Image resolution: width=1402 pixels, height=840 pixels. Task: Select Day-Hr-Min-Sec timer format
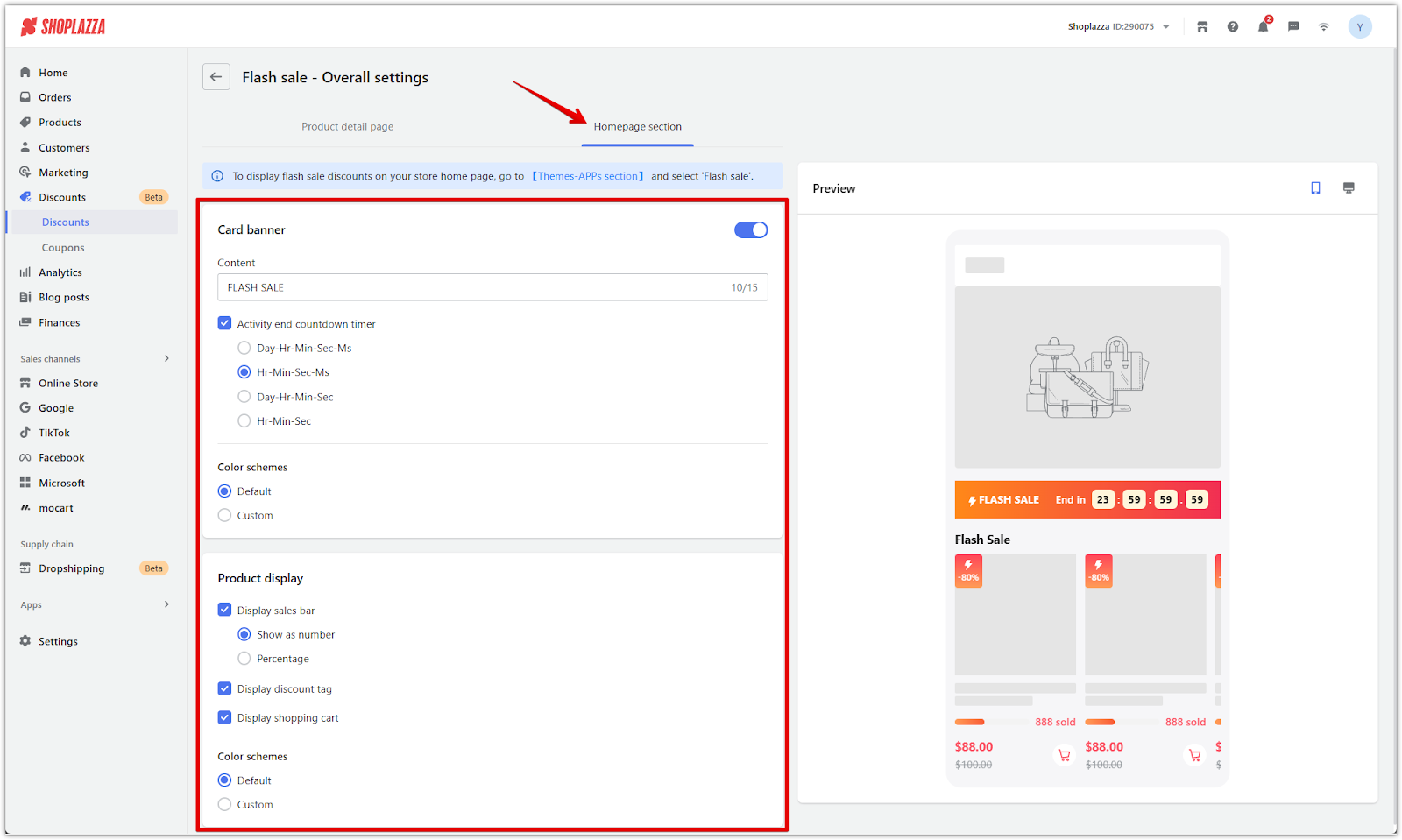click(244, 397)
